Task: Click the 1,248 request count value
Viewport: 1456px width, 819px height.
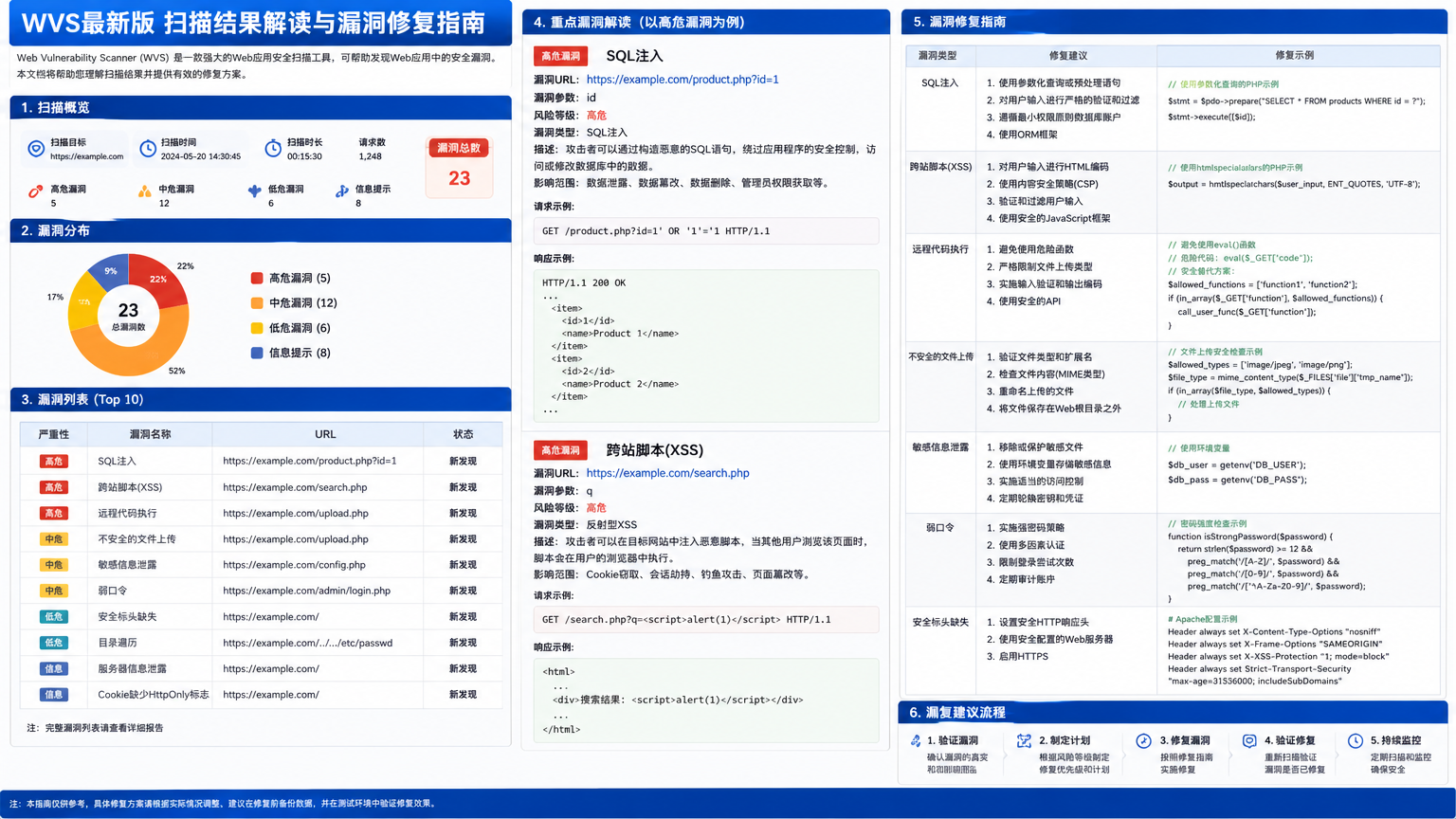Action: click(x=371, y=156)
